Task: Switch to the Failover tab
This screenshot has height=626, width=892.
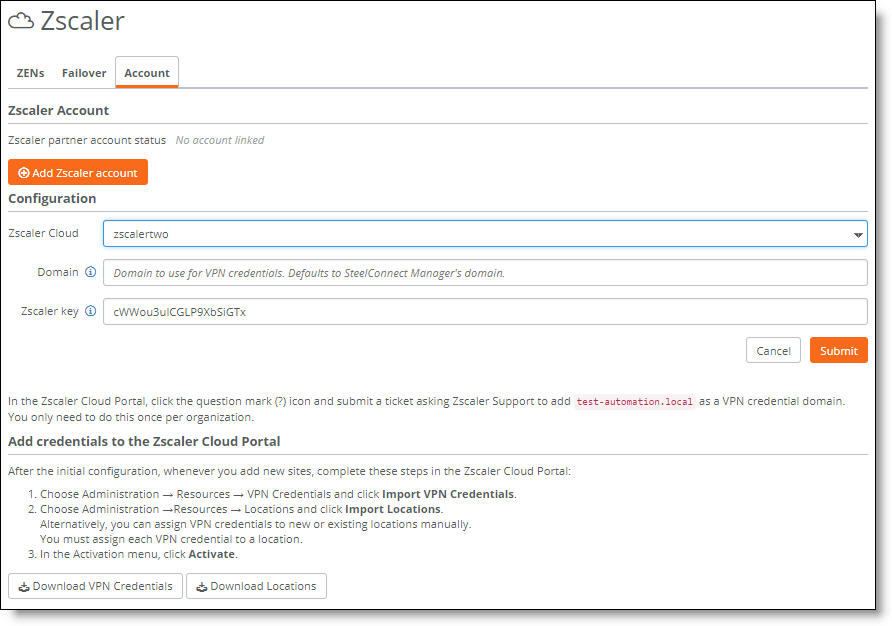Action: tap(84, 73)
